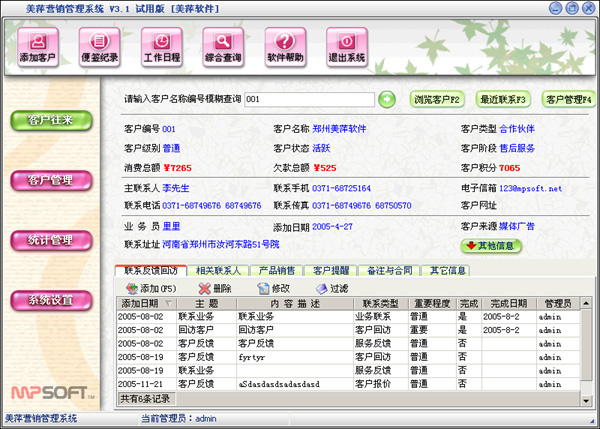
Task: Switch to the 相关联系人 tab
Action: (x=218, y=271)
